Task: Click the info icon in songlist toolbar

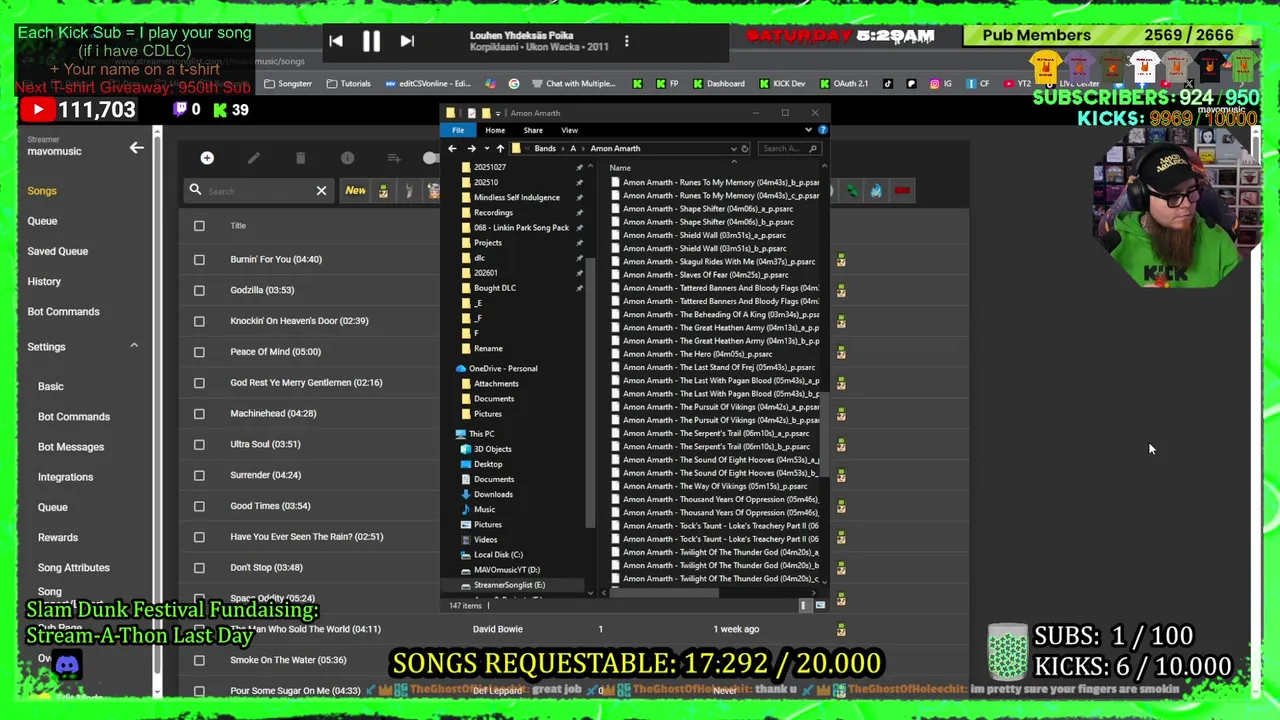Action: click(347, 158)
